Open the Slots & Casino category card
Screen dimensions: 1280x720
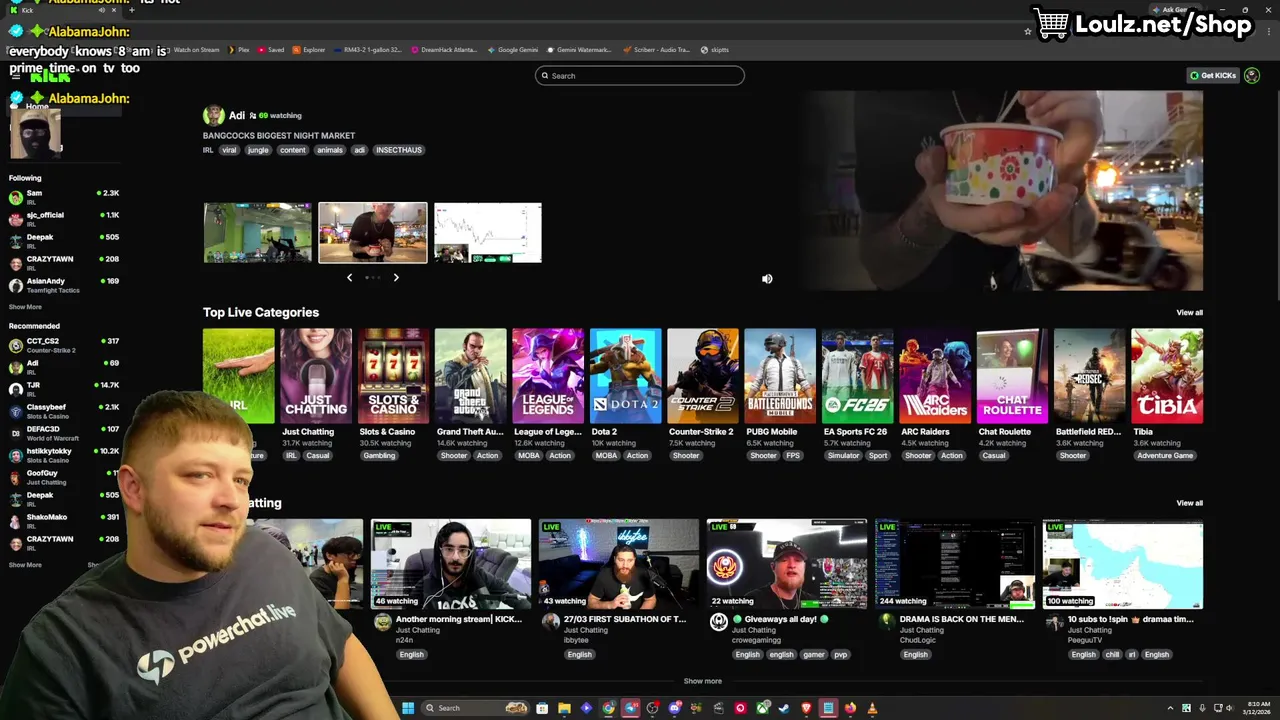393,376
